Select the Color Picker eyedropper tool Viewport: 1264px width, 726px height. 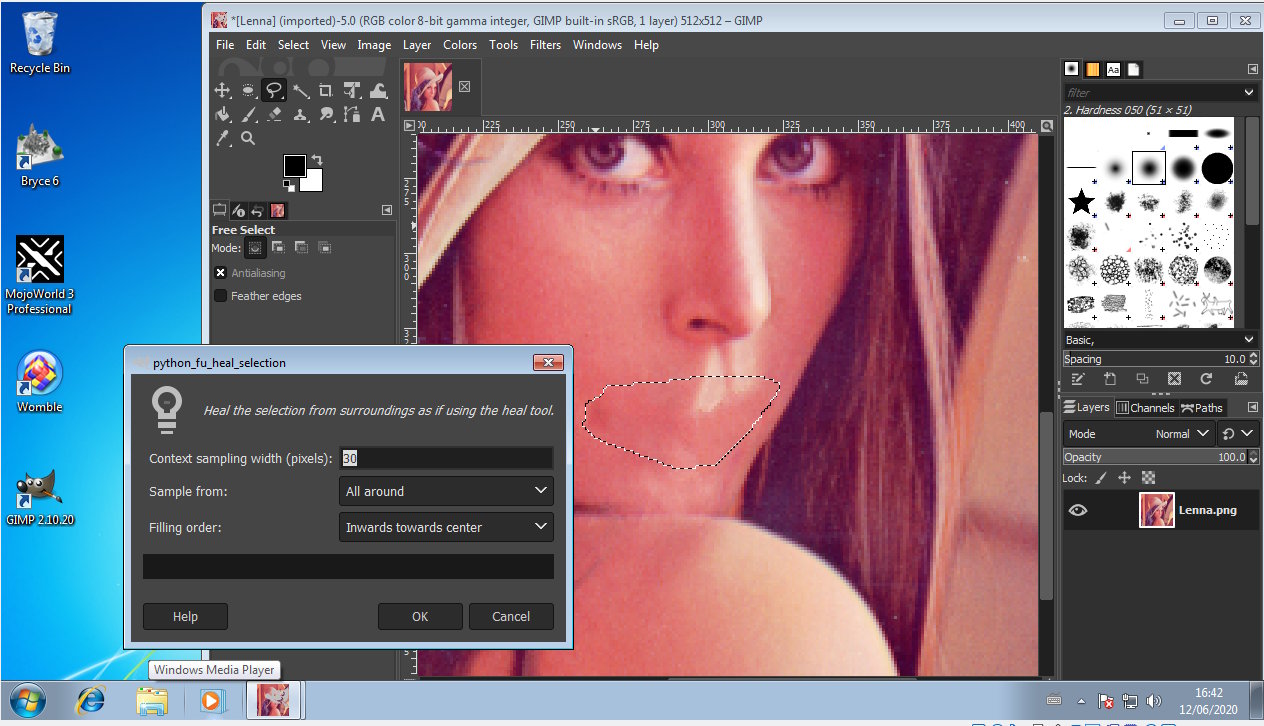coord(222,138)
